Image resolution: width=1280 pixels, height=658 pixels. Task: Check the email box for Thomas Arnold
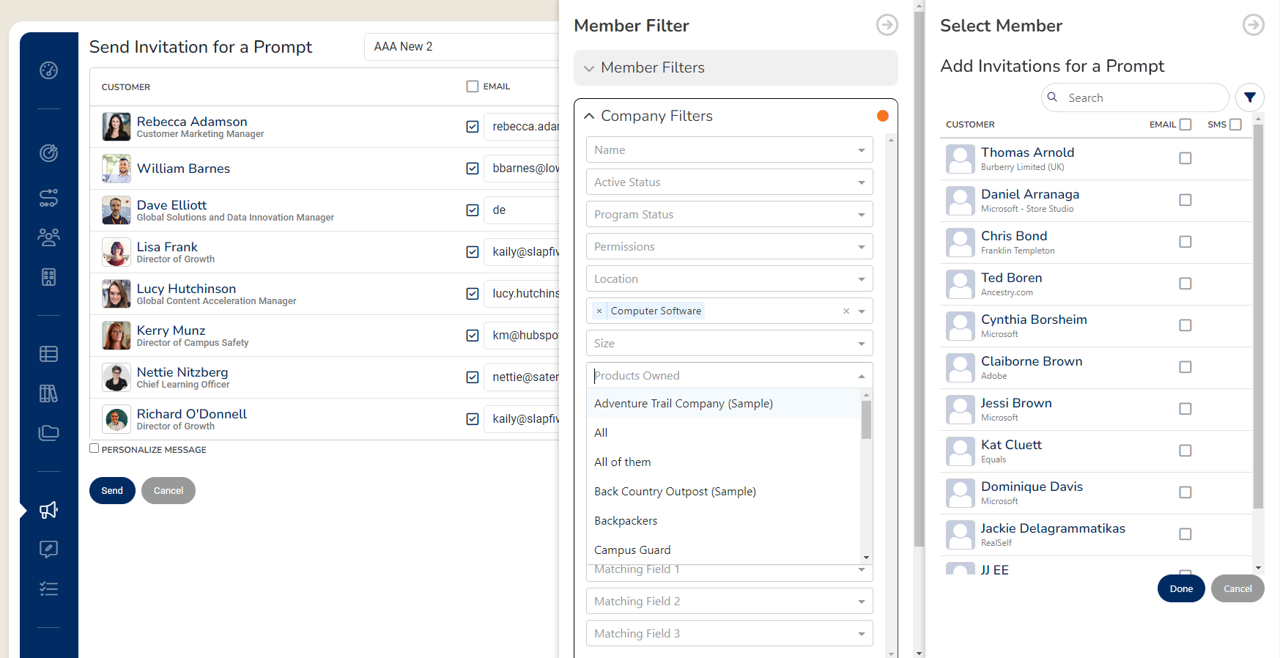1185,158
